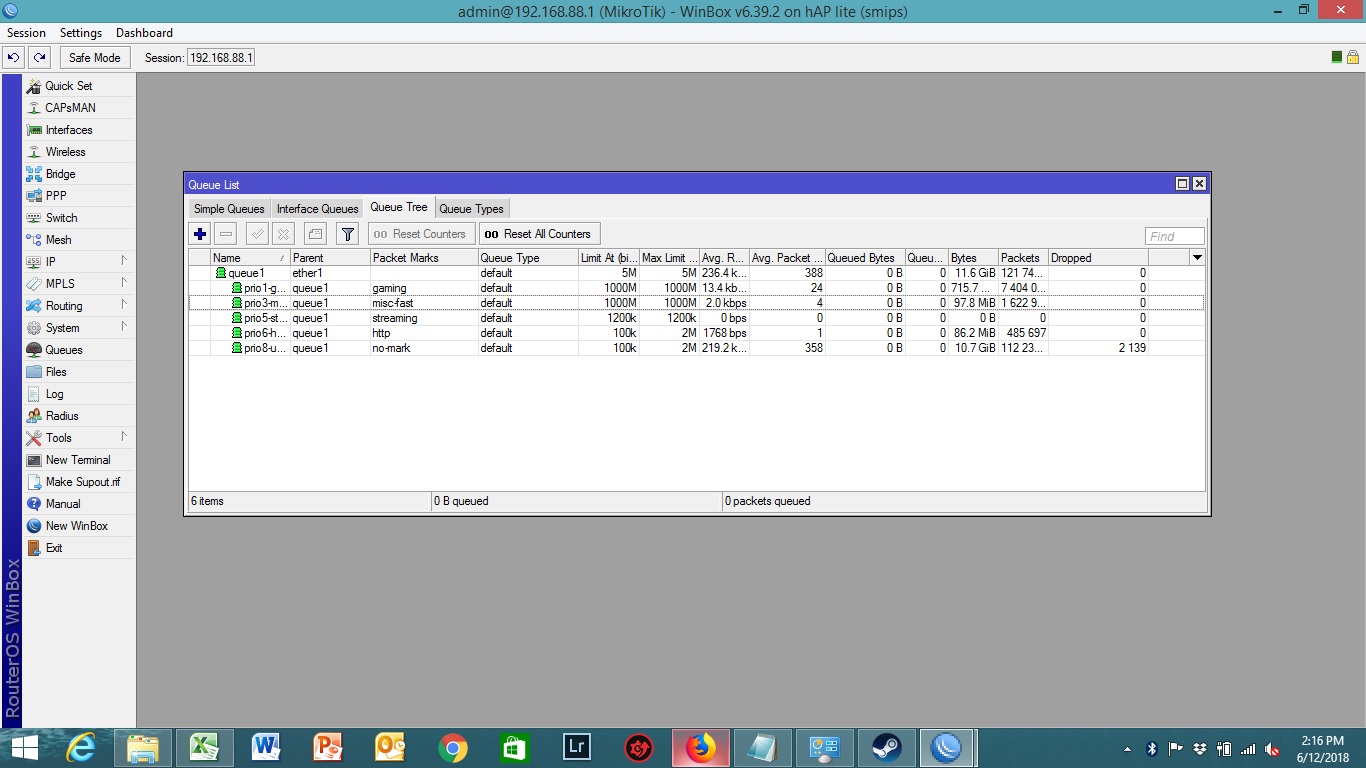1366x768 pixels.
Task: Open the Windows Start menu
Action: (24, 748)
